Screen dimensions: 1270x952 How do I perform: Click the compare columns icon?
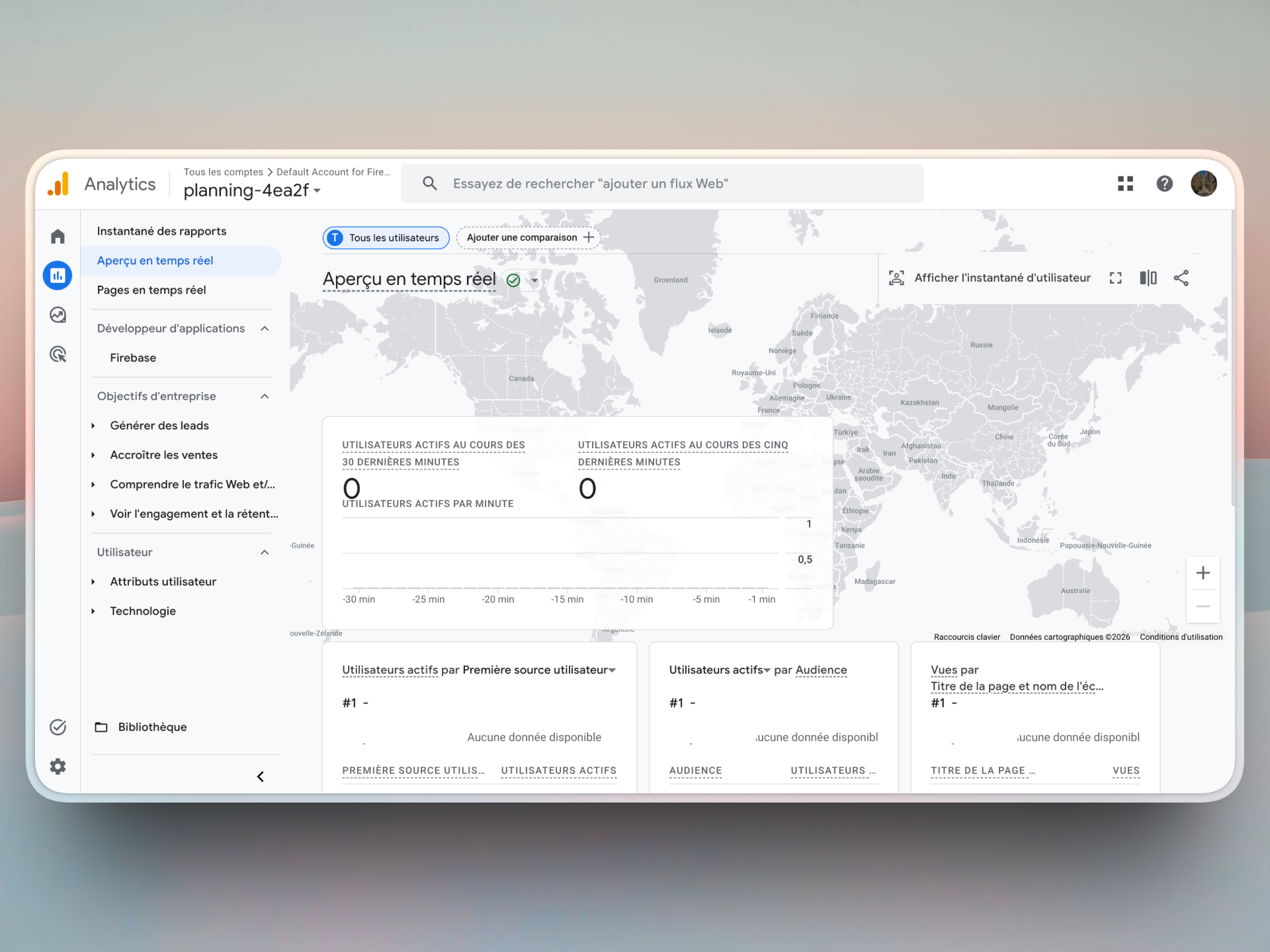pos(1148,278)
